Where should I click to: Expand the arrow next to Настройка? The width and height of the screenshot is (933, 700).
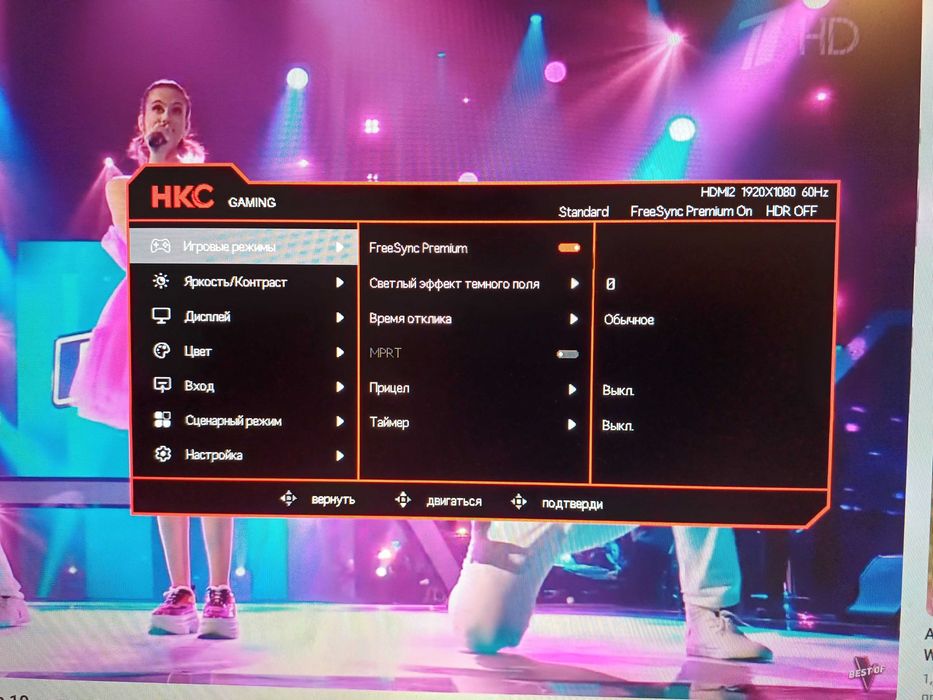tap(340, 456)
